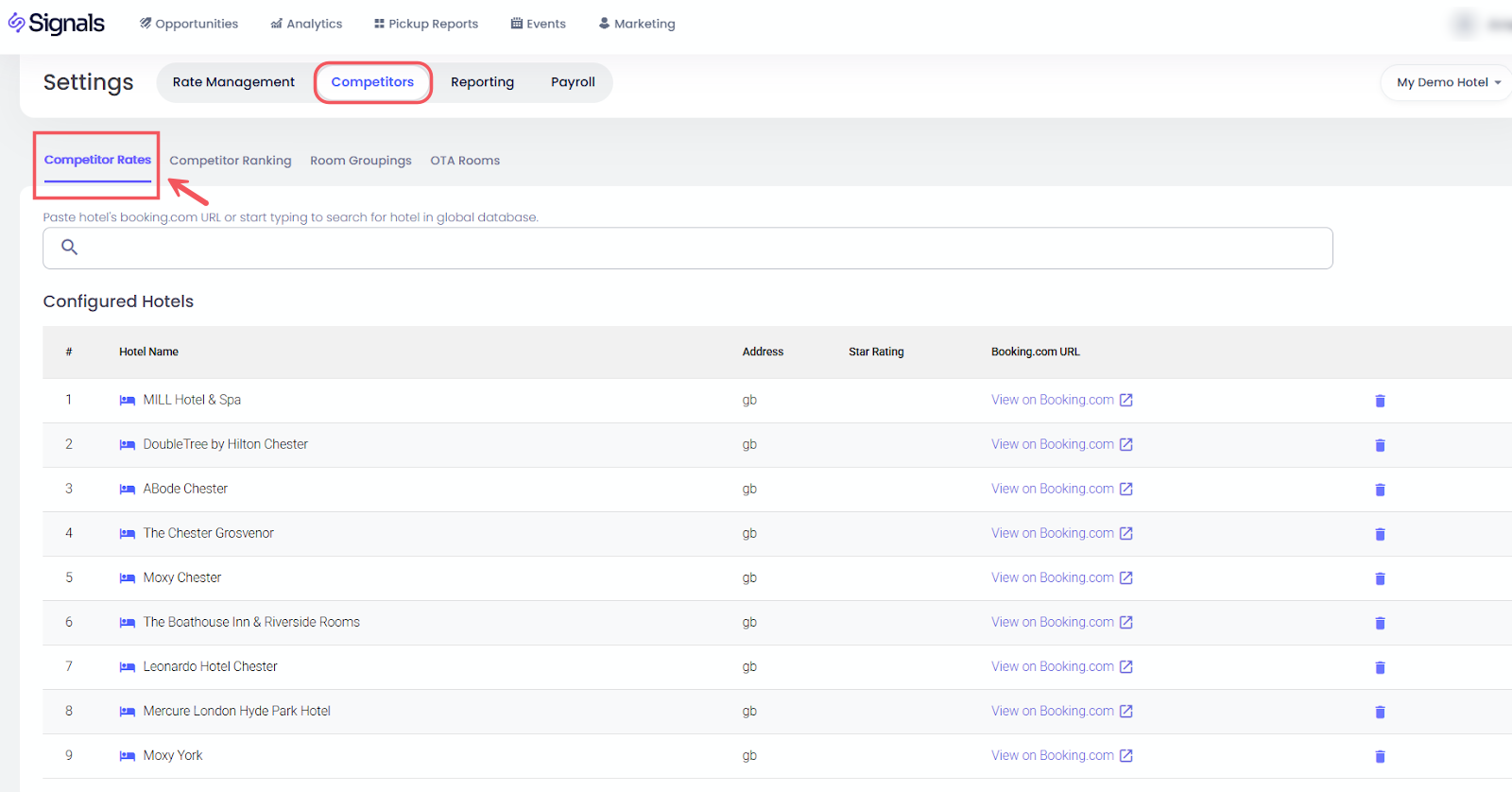Click trash icon for DoubleTree by Hilton Chester
The image size is (1512, 792).
pyautogui.click(x=1380, y=445)
